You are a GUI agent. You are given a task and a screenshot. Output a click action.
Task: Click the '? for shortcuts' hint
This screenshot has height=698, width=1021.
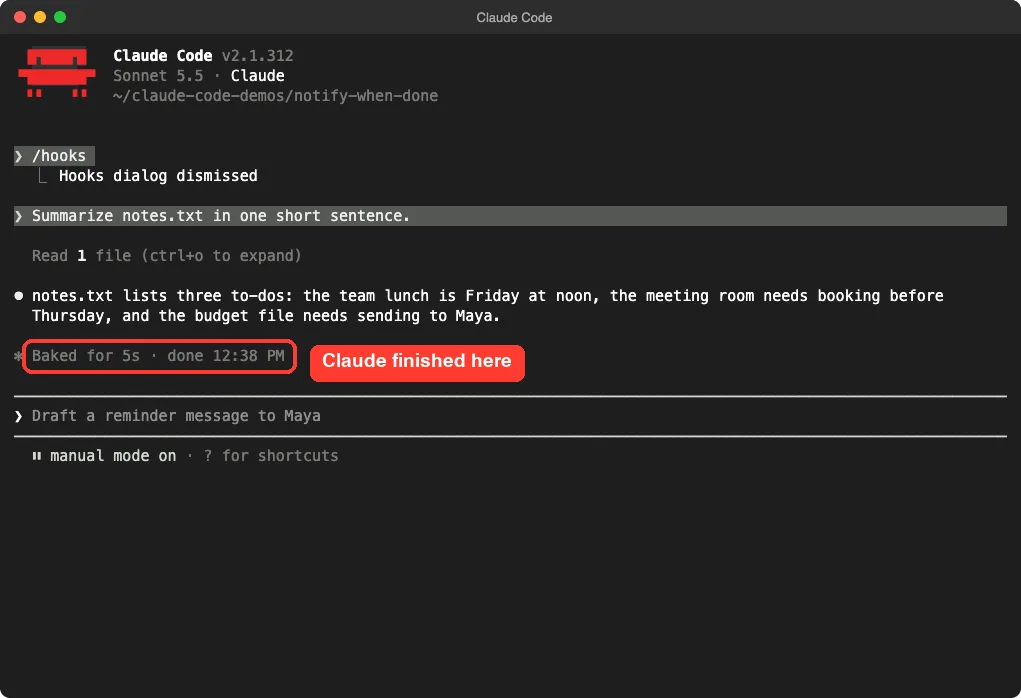pyautogui.click(x=271, y=456)
